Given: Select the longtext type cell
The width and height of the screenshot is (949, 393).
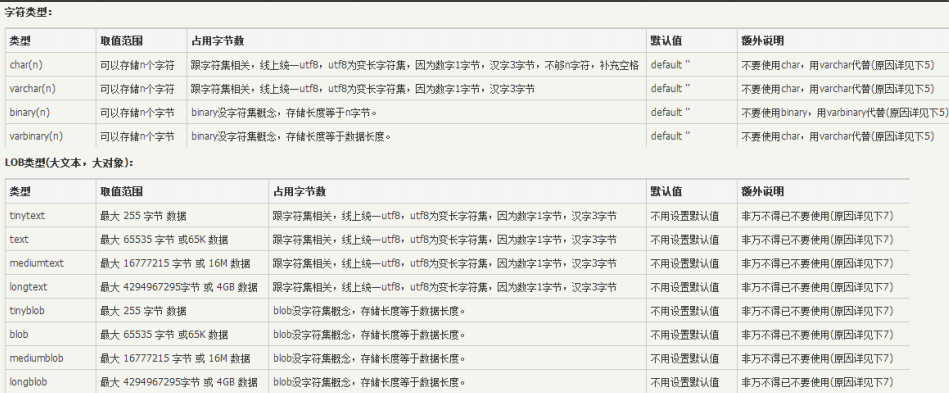Looking at the screenshot, I should (28, 287).
